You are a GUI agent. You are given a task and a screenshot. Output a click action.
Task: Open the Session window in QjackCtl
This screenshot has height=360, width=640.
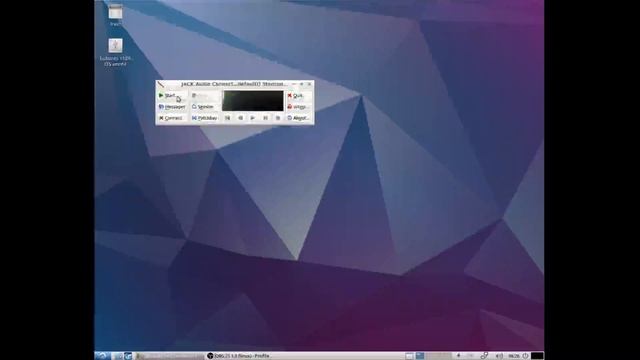point(205,107)
